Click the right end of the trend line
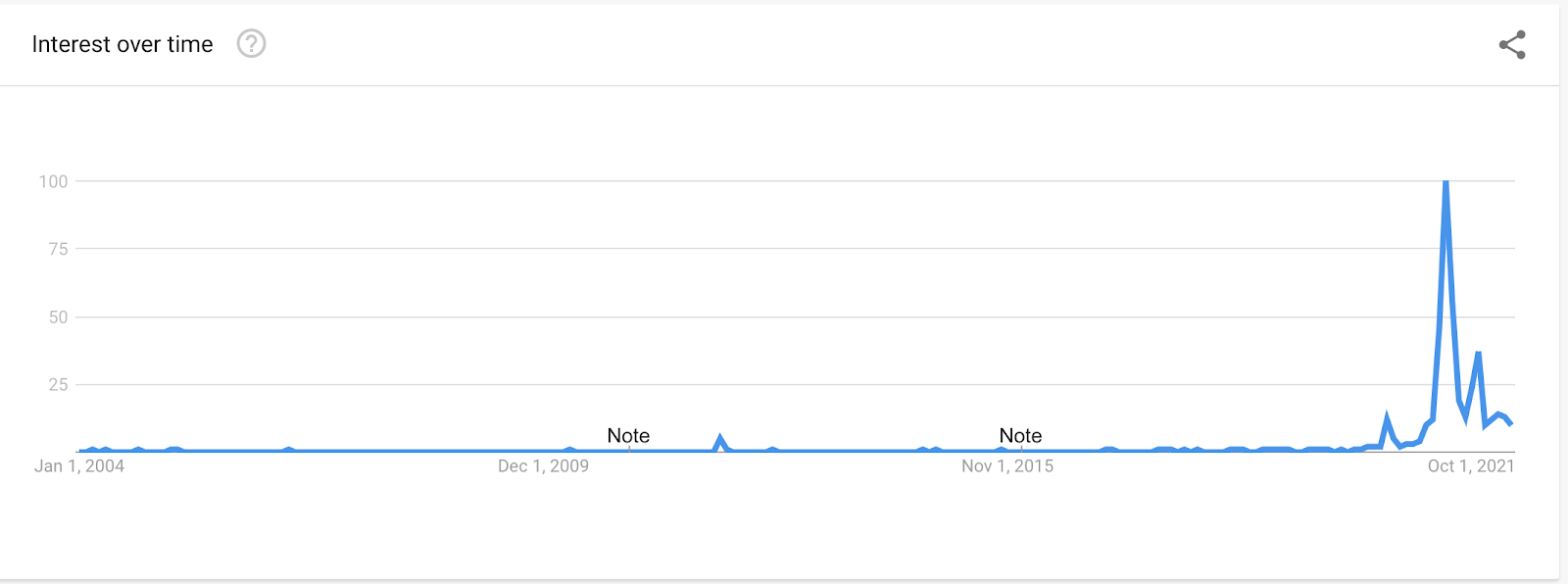Viewport: 1568px width, 584px height. [1511, 423]
